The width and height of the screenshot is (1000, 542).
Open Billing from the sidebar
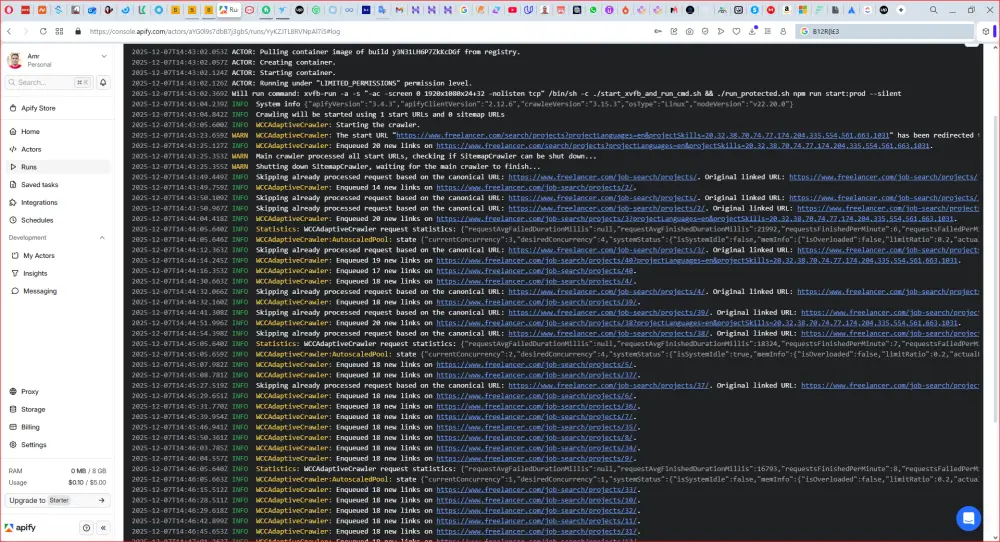coord(30,427)
